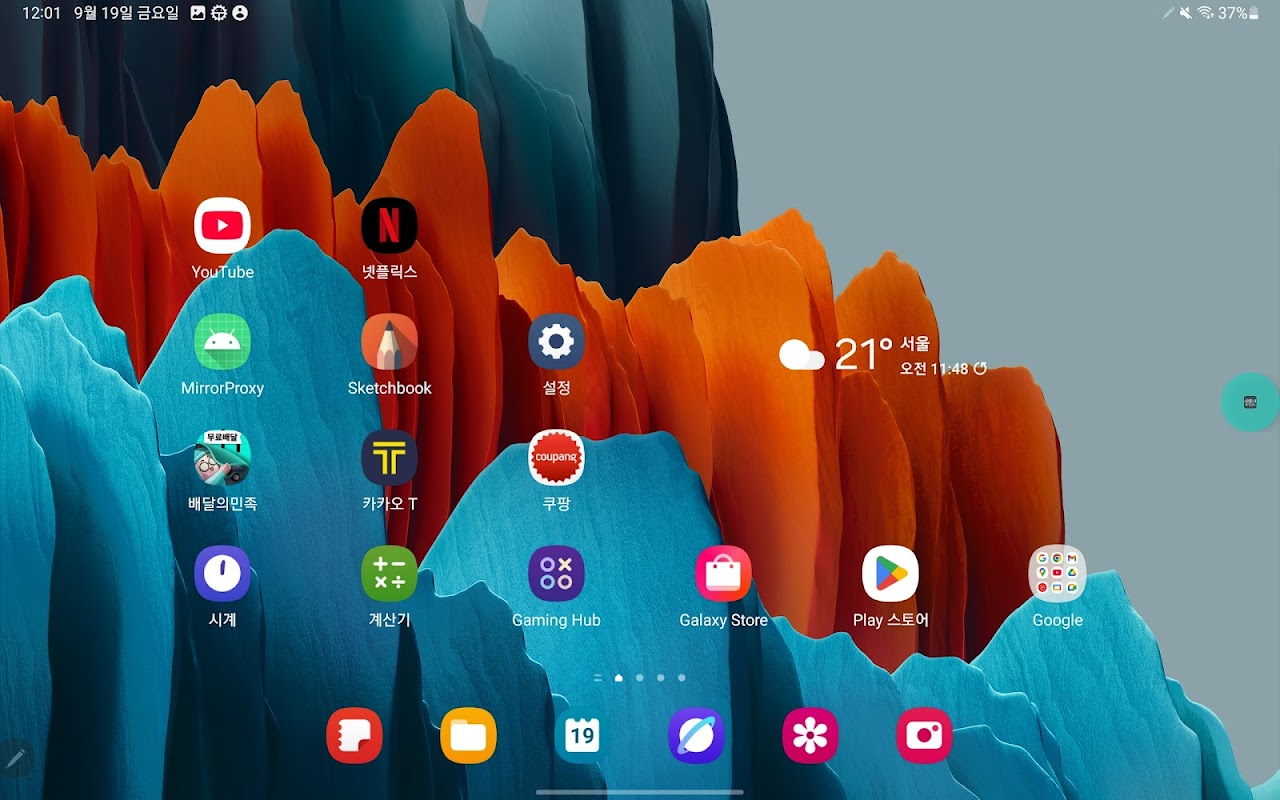Open the leftmost feed page indicator
Image resolution: width=1280 pixels, height=800 pixels.
tap(598, 678)
